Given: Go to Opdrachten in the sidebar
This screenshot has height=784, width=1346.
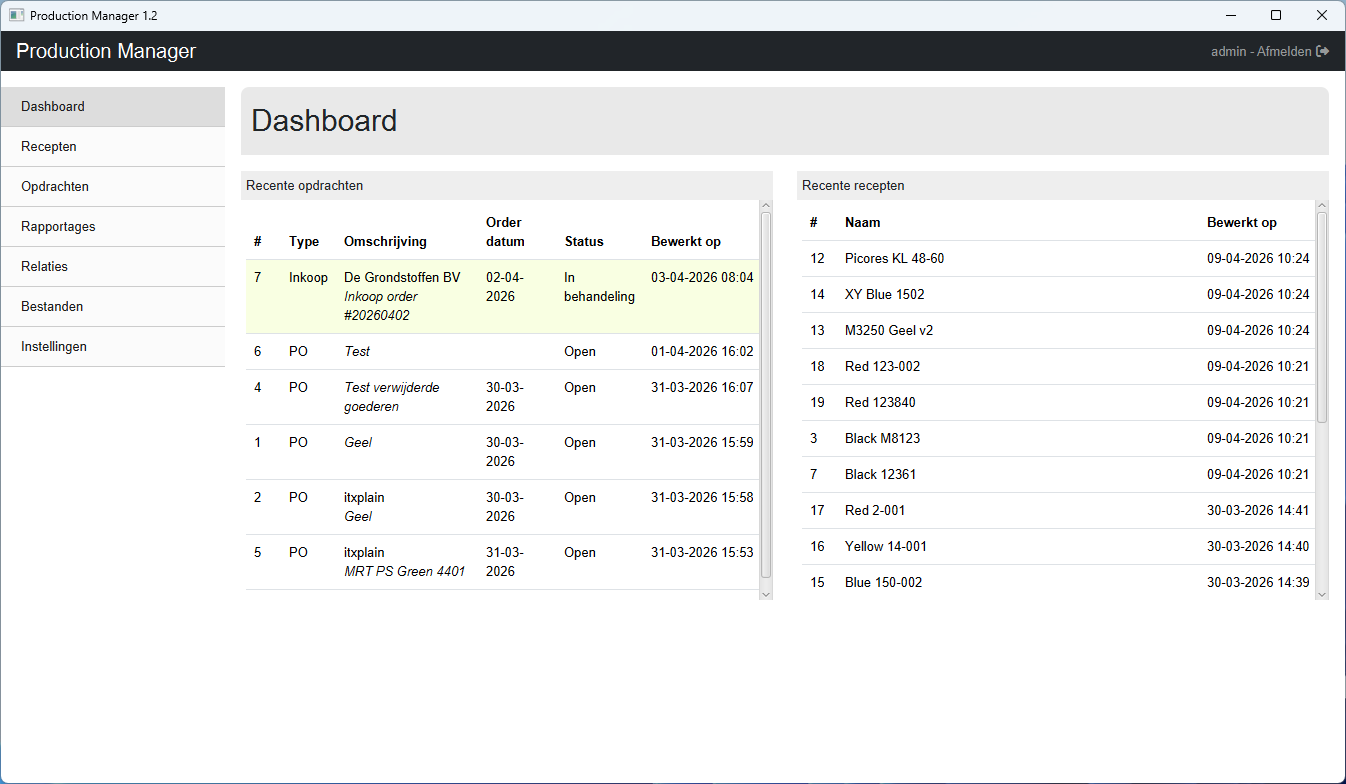Looking at the screenshot, I should [55, 187].
